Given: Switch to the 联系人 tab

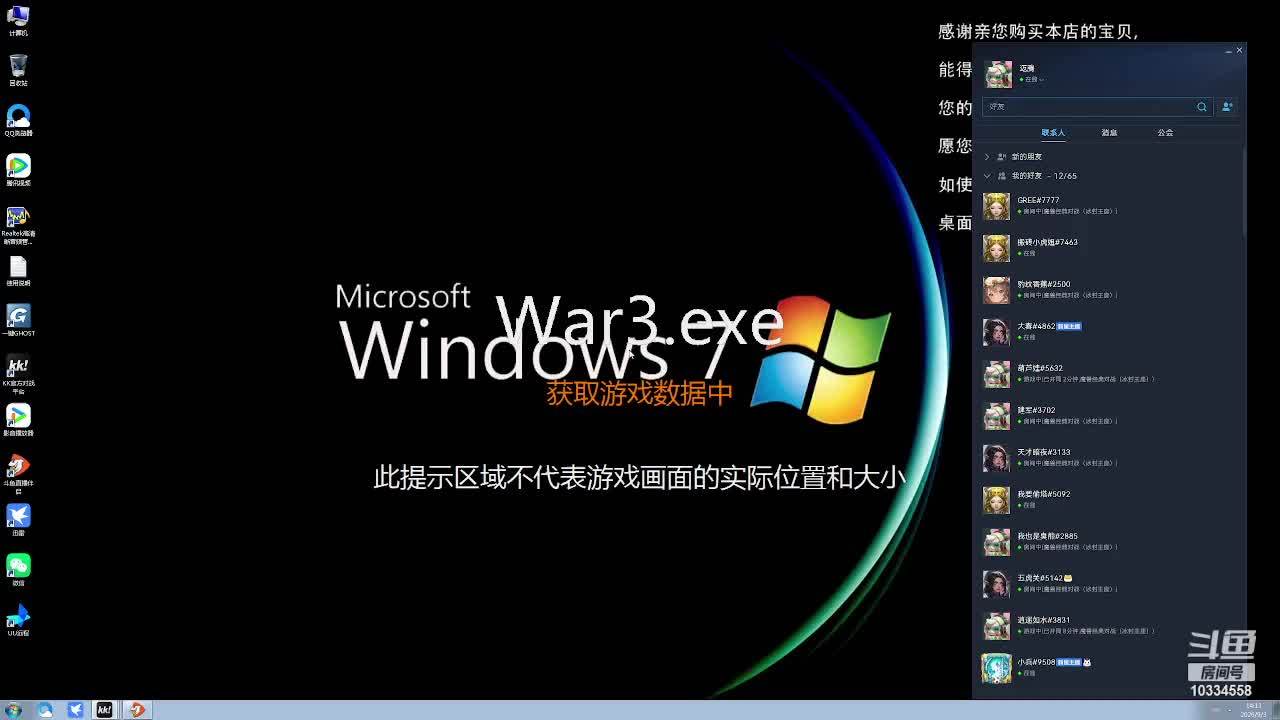Looking at the screenshot, I should (1053, 132).
